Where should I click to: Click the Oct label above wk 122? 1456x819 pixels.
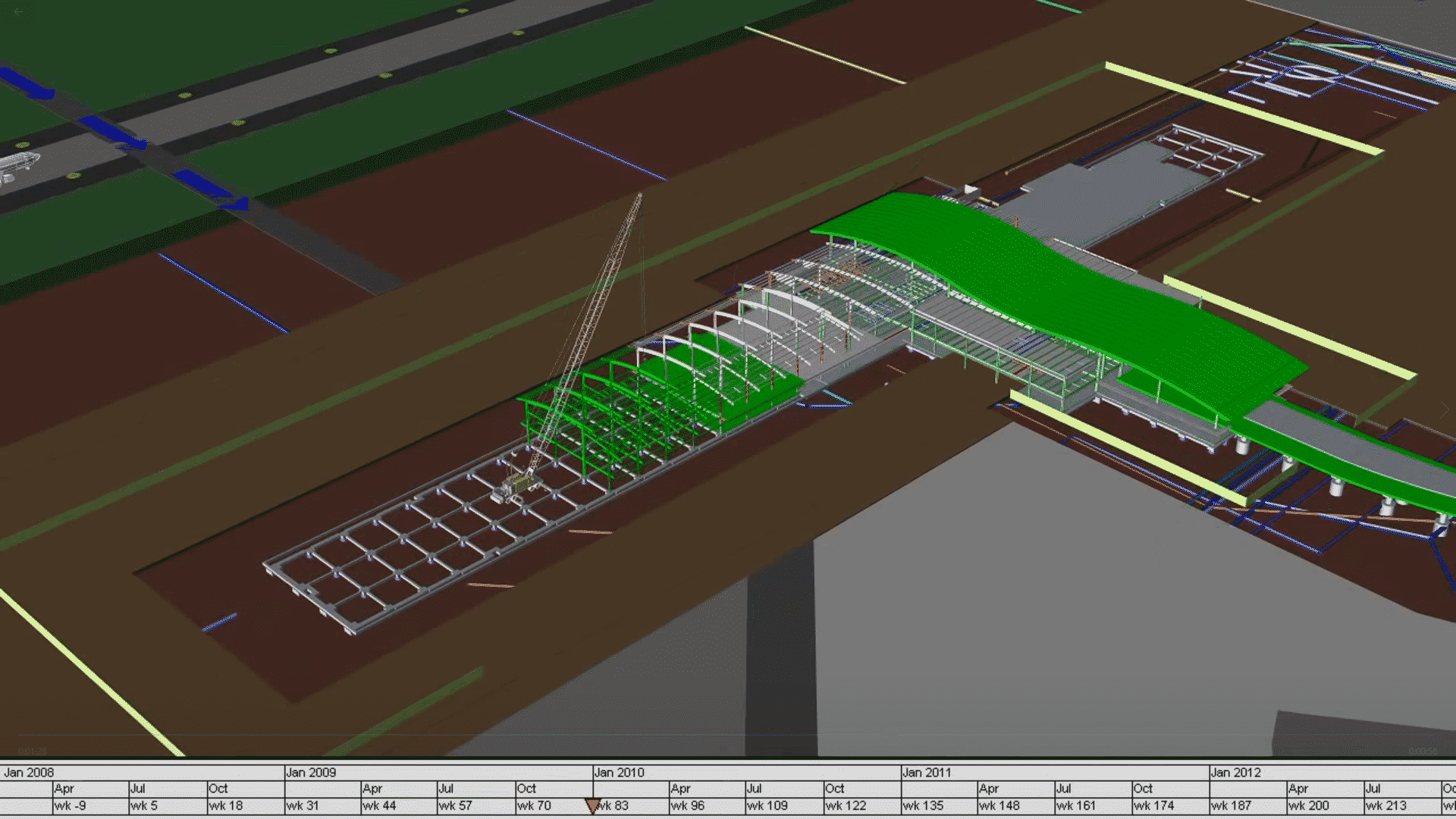click(x=836, y=789)
